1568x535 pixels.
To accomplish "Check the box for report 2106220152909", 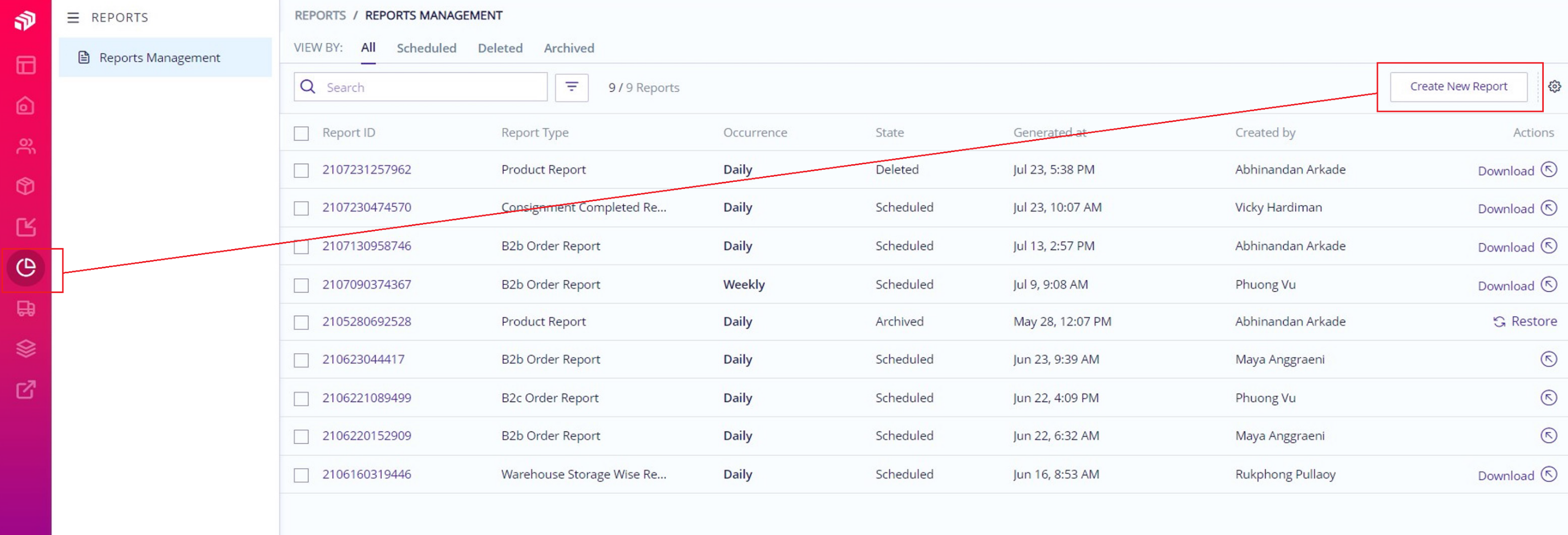I will coord(301,436).
